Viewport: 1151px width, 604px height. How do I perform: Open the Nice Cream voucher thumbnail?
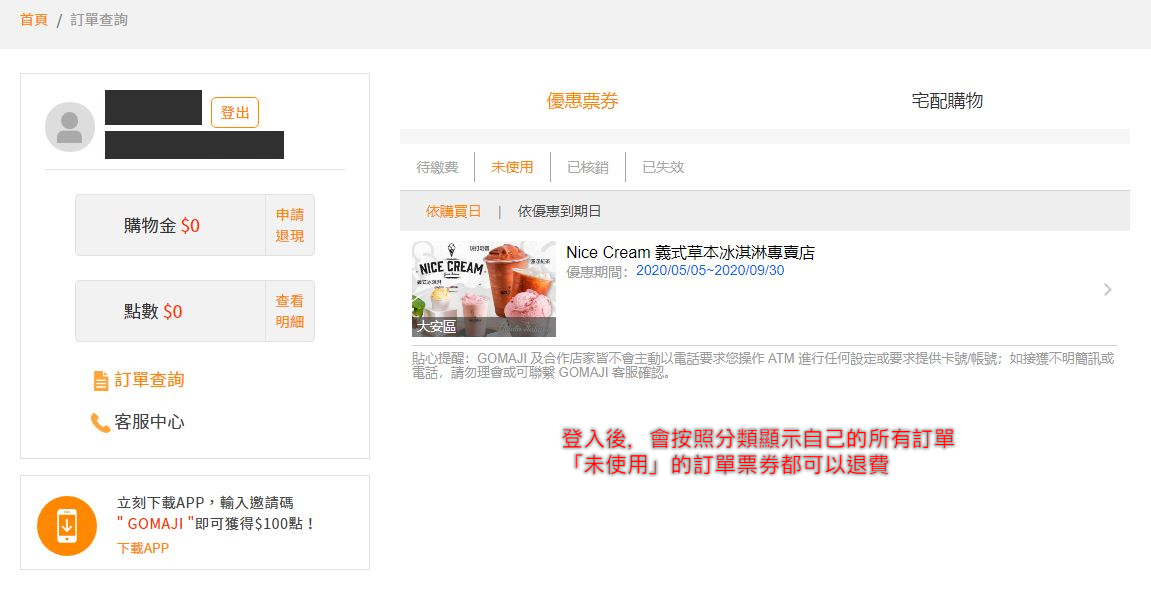484,289
